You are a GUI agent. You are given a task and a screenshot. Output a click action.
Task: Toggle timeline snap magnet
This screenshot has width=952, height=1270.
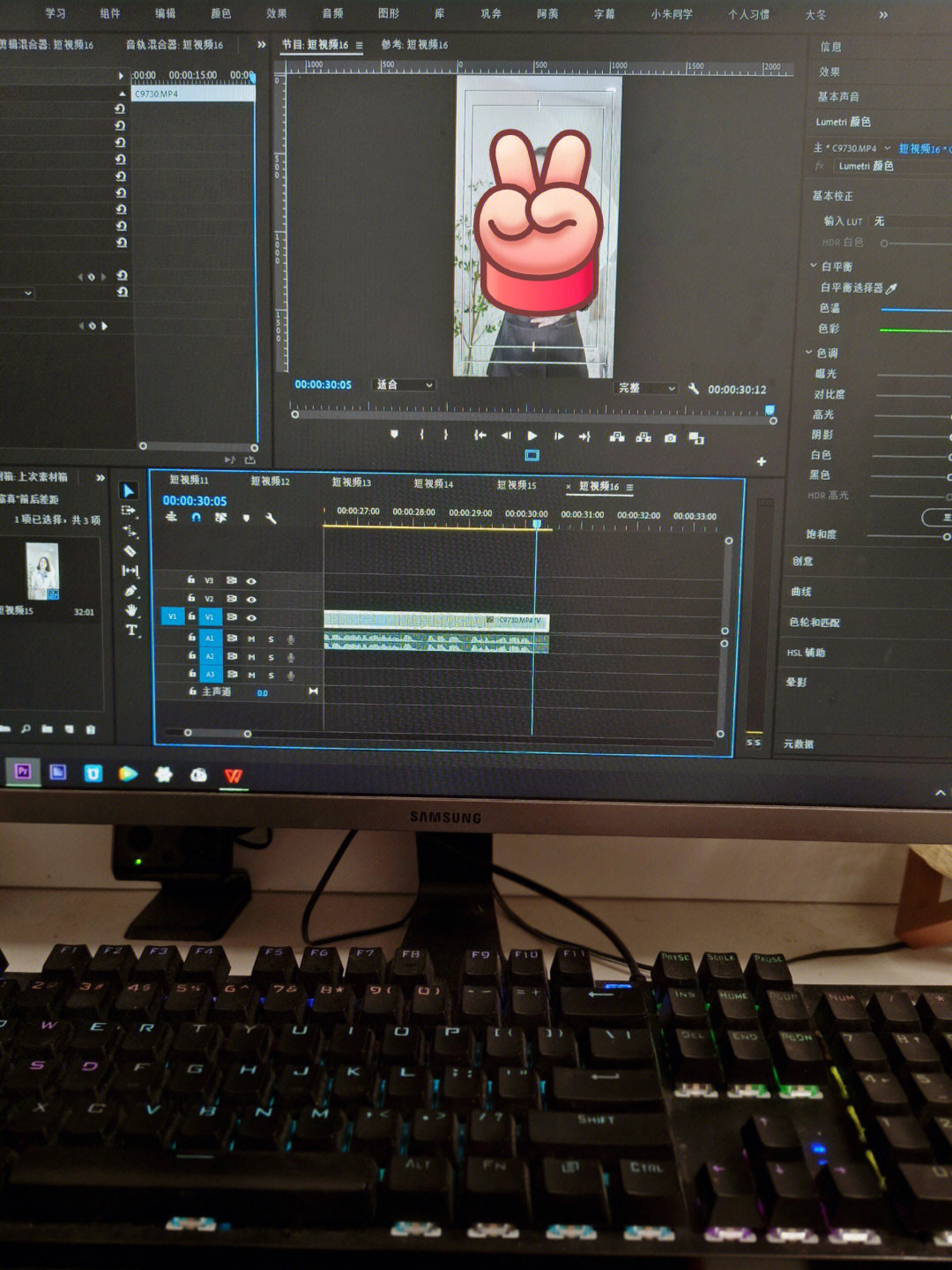point(196,518)
